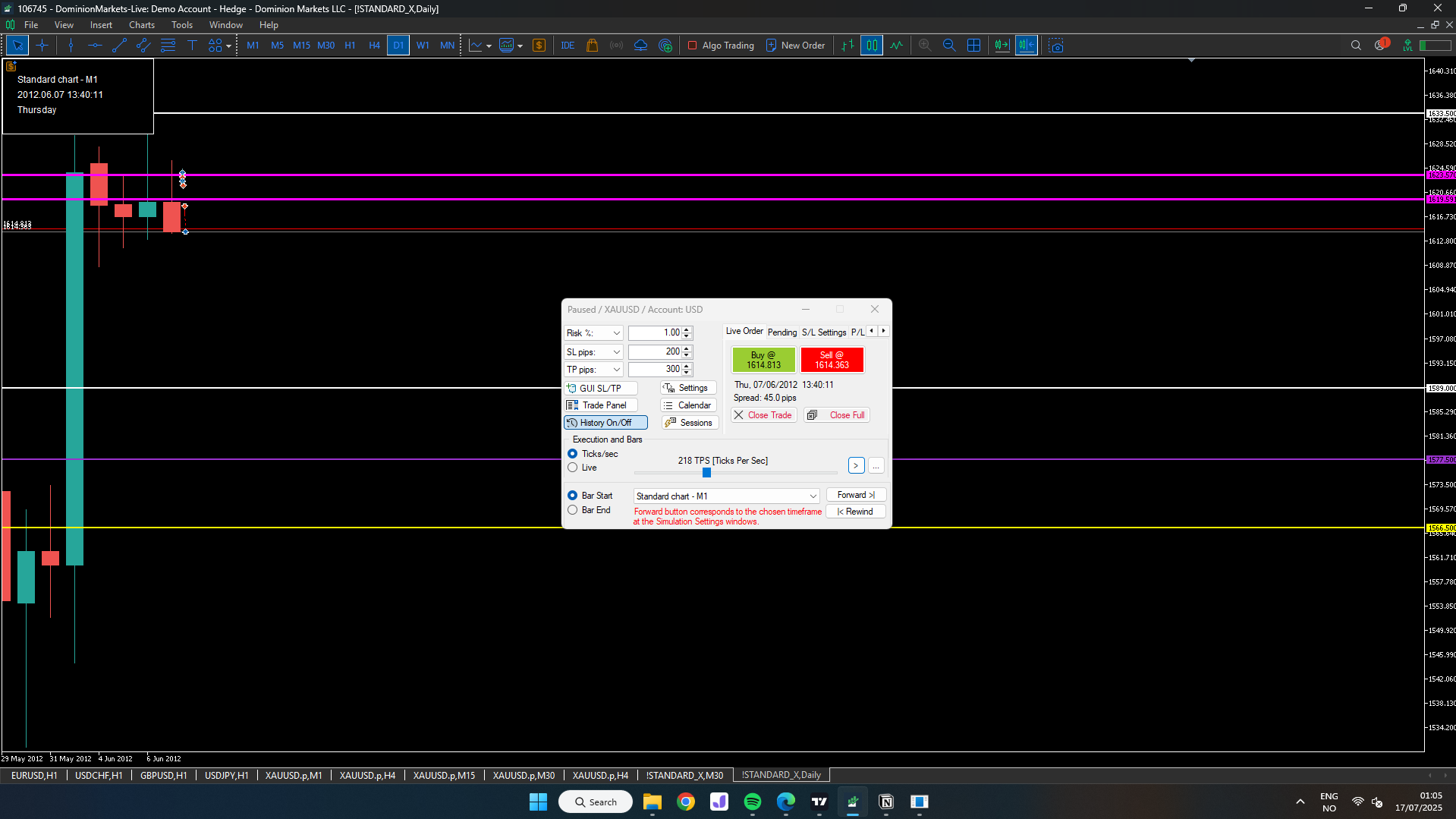Switch to bar chart display

point(847,46)
